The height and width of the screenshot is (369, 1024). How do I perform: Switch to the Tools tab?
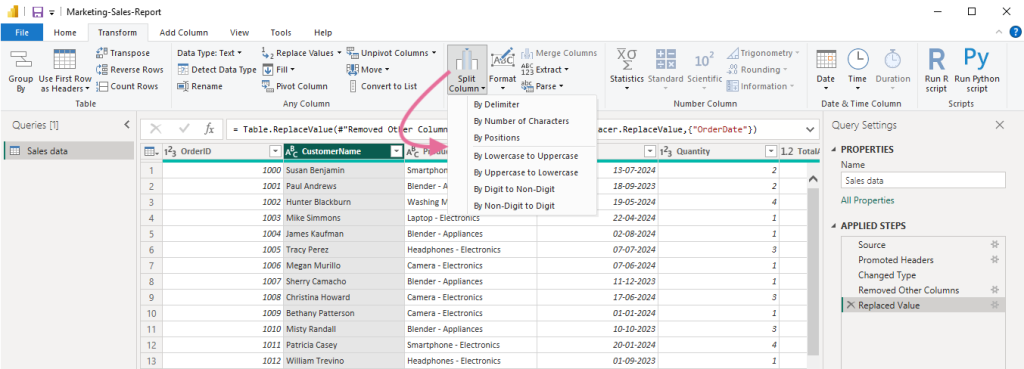point(281,32)
